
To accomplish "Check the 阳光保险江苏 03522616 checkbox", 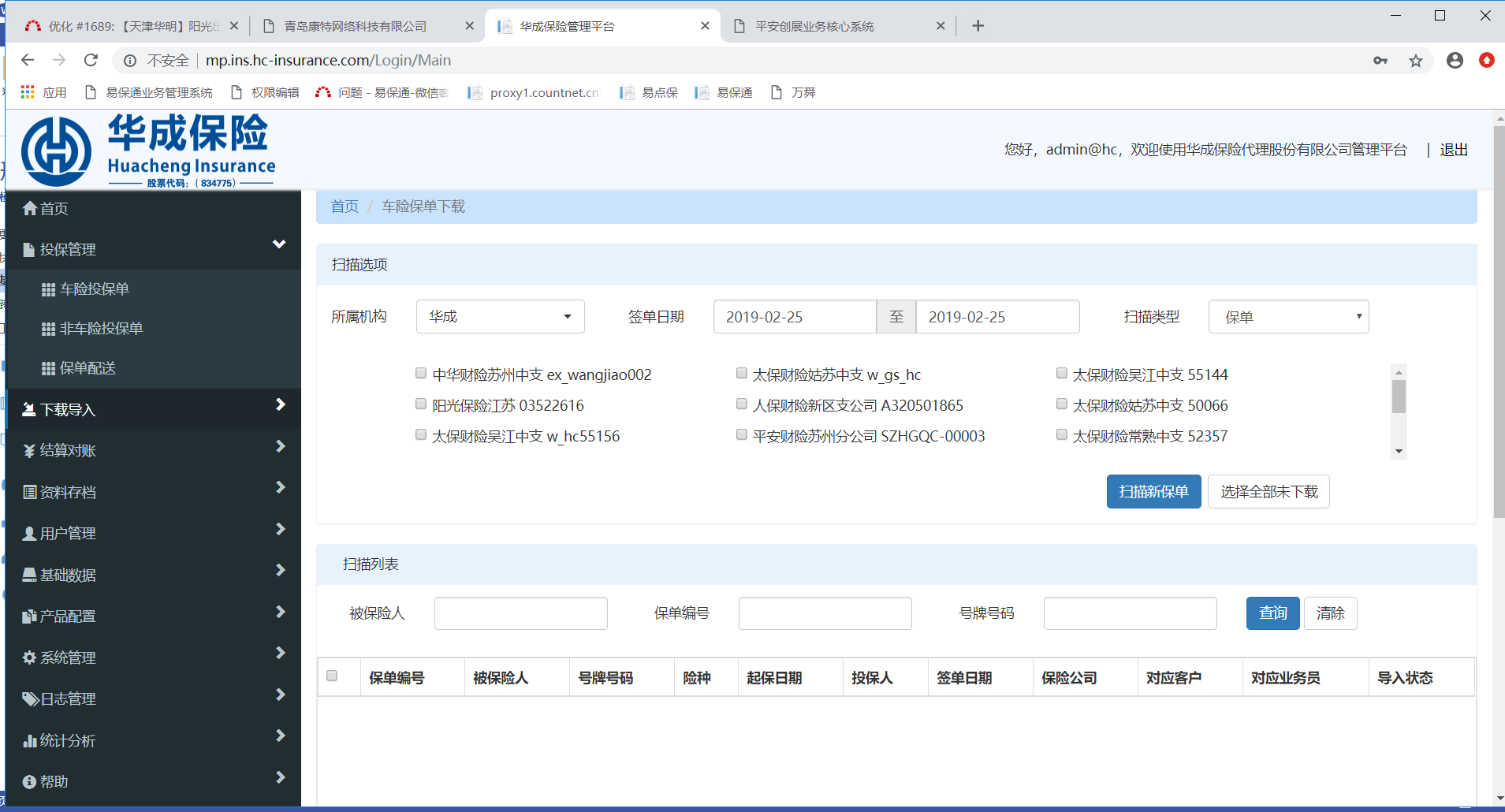I will [x=421, y=404].
